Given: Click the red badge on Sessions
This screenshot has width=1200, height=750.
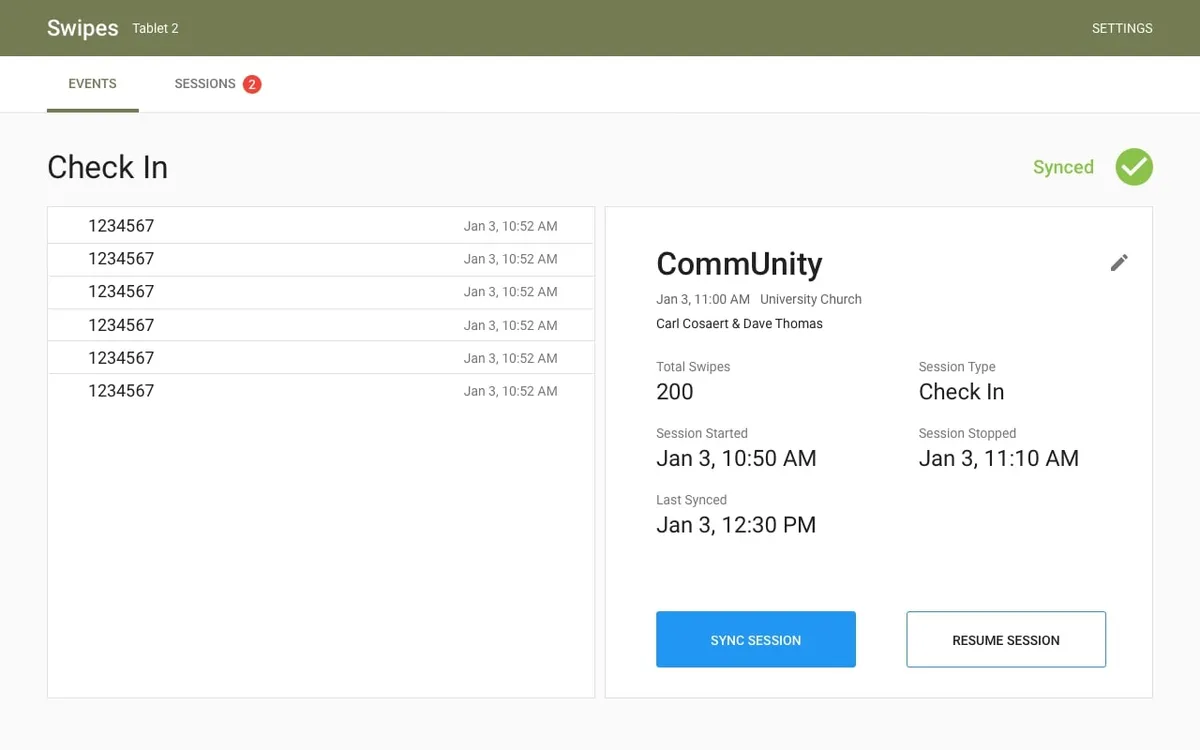Looking at the screenshot, I should click(x=252, y=84).
